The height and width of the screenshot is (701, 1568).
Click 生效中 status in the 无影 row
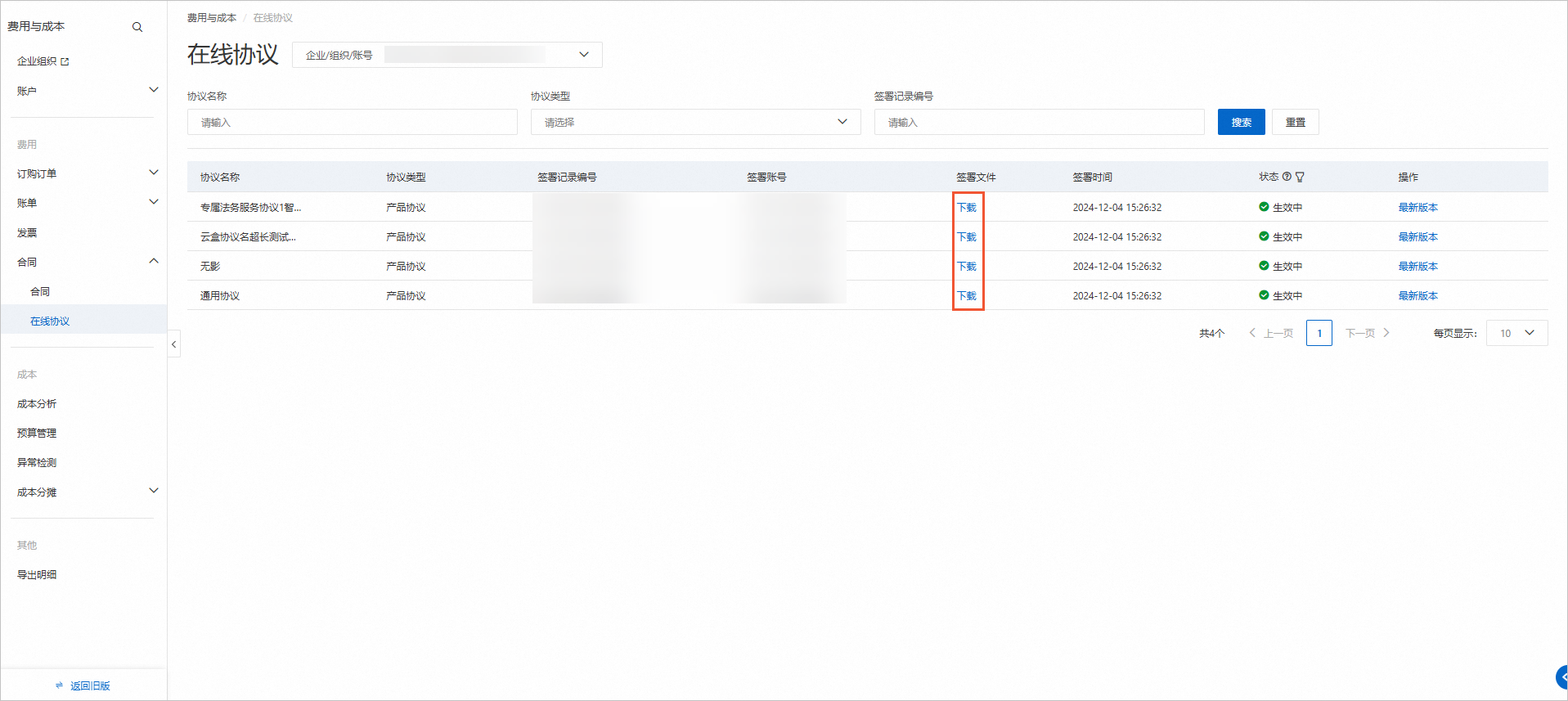point(1287,267)
